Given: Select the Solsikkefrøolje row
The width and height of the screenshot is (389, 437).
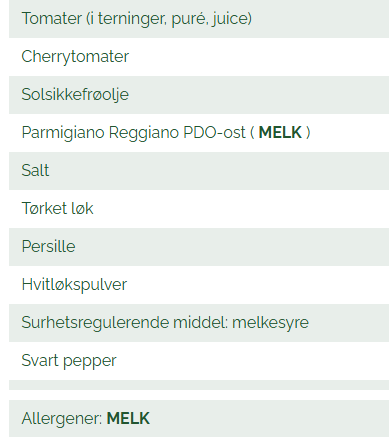Looking at the screenshot, I should [199, 95].
